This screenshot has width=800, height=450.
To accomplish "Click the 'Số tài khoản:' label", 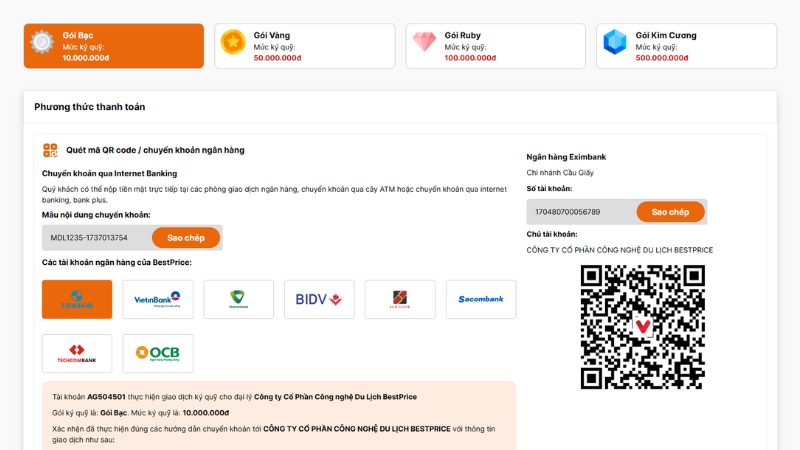I will pos(549,188).
